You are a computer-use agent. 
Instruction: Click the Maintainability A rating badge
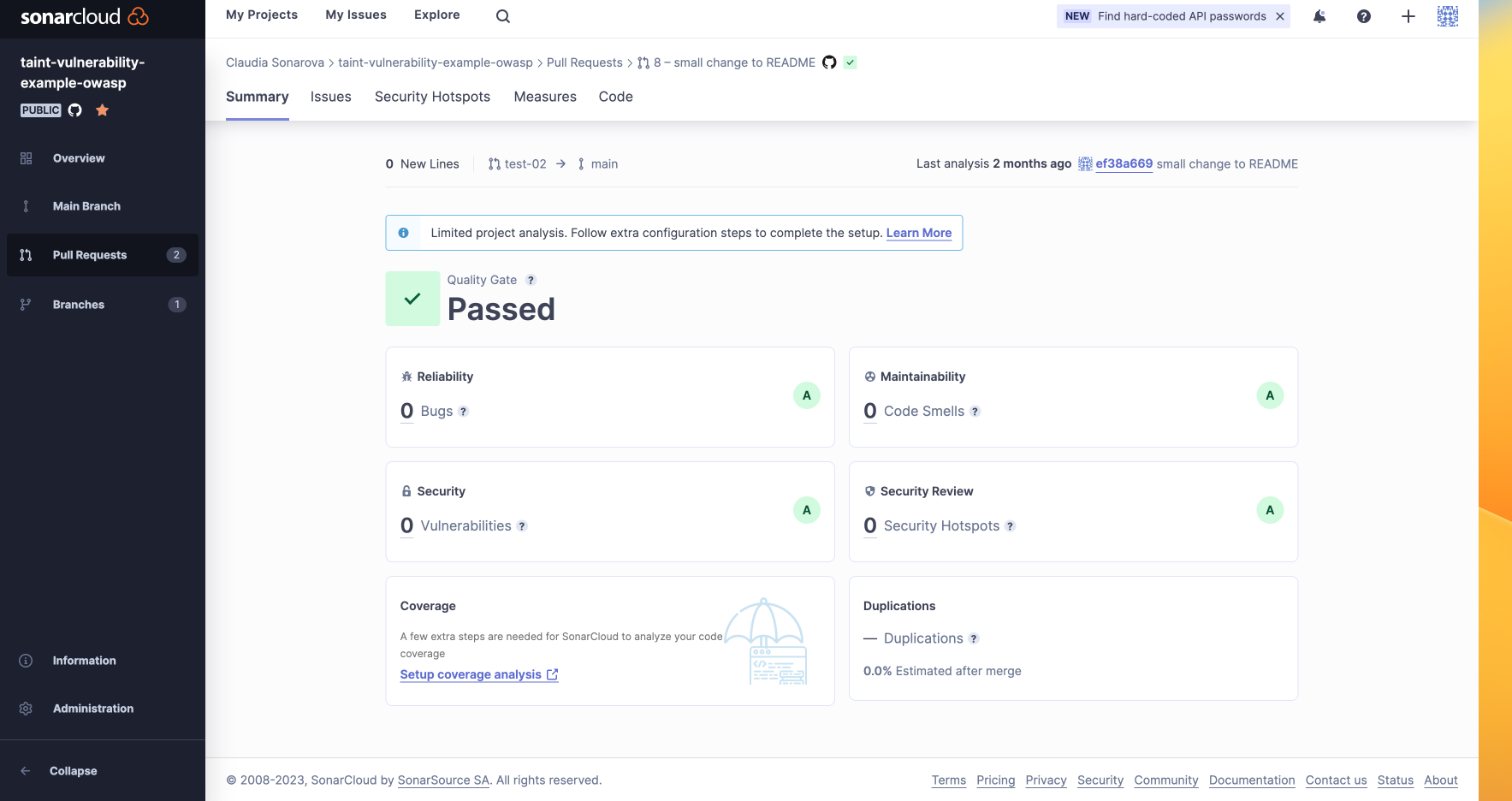pos(1270,395)
